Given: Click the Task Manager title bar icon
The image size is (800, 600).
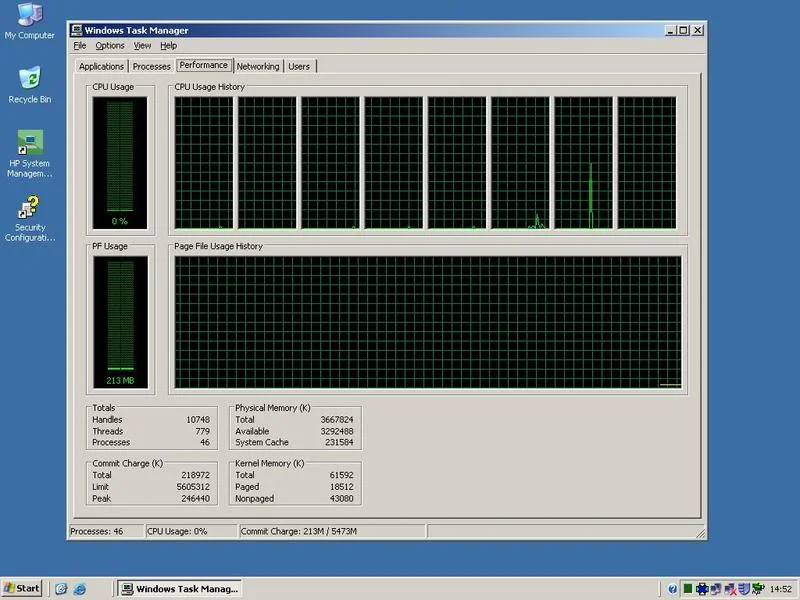Looking at the screenshot, I should click(x=76, y=30).
